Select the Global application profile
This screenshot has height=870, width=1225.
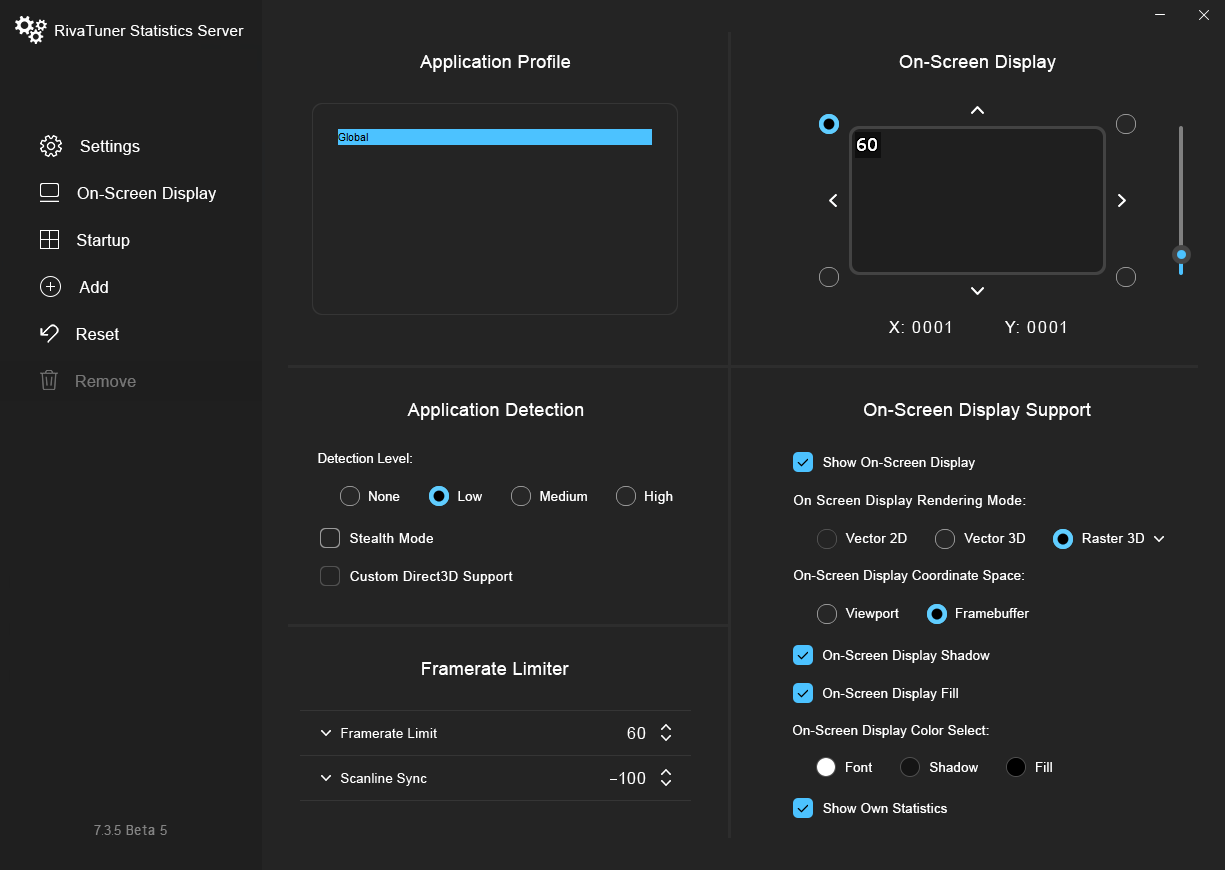(494, 137)
